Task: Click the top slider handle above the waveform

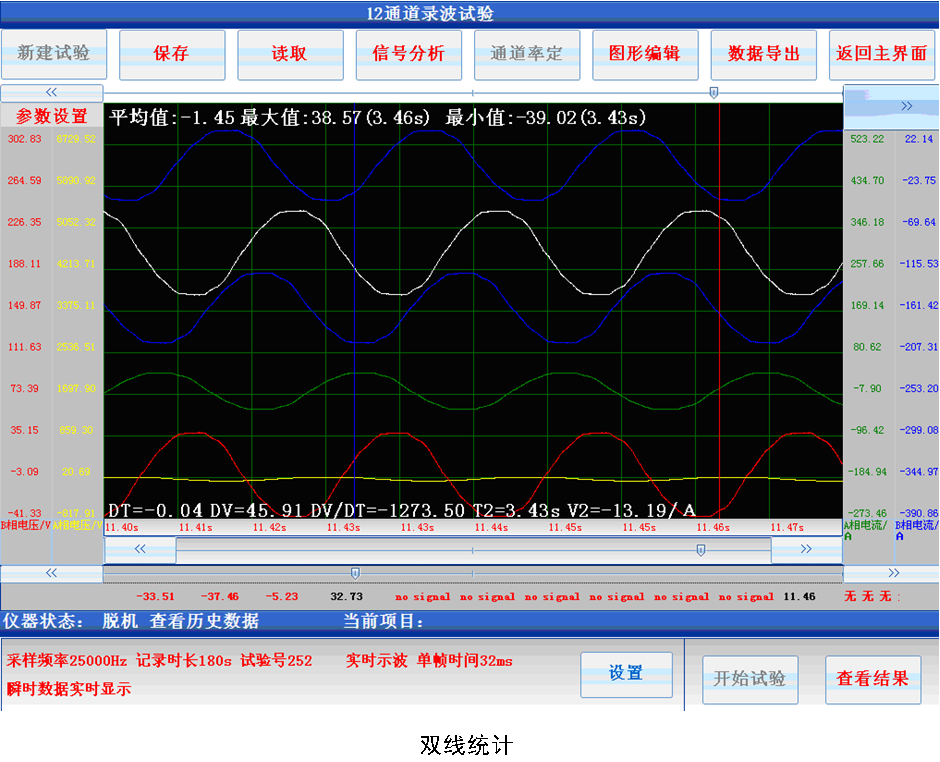Action: tap(713, 92)
